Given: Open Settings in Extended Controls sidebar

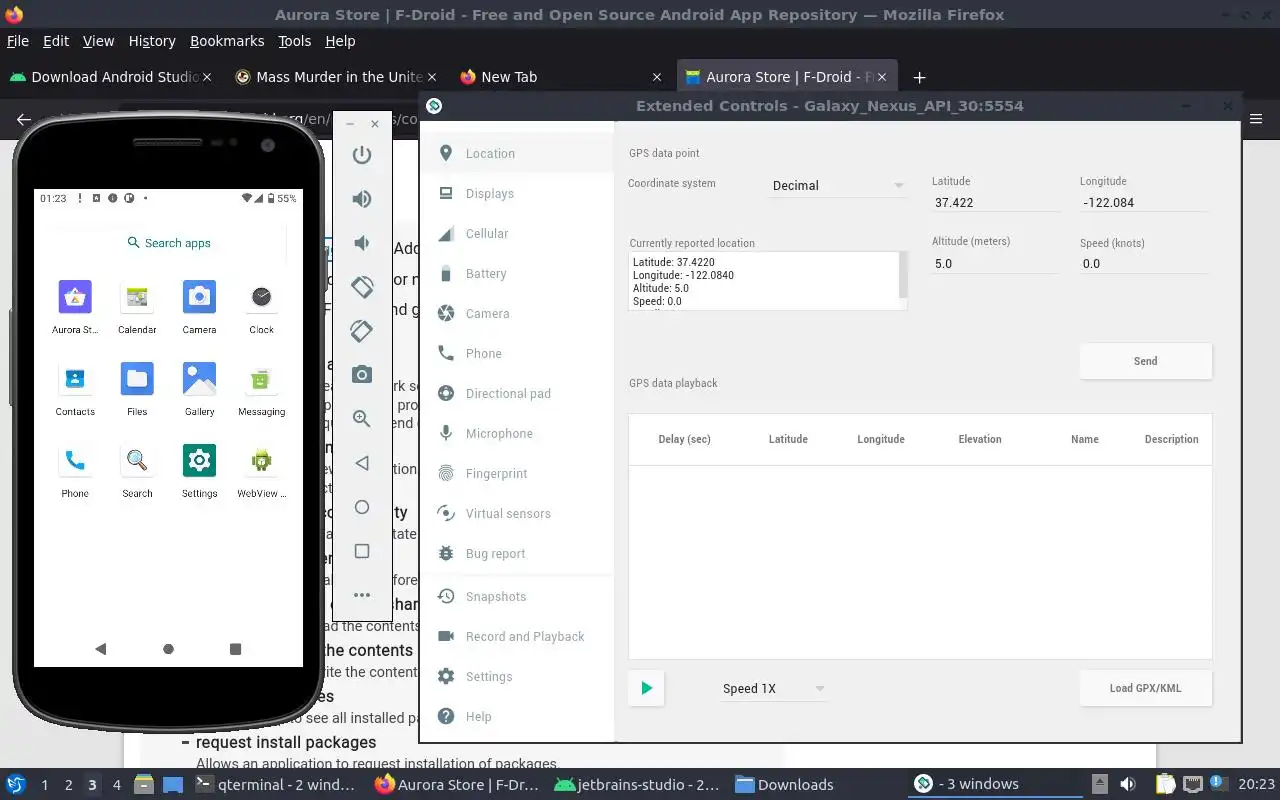Looking at the screenshot, I should coord(516,676).
